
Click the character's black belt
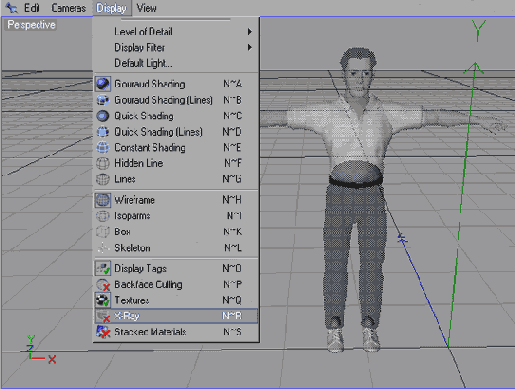pyautogui.click(x=355, y=182)
